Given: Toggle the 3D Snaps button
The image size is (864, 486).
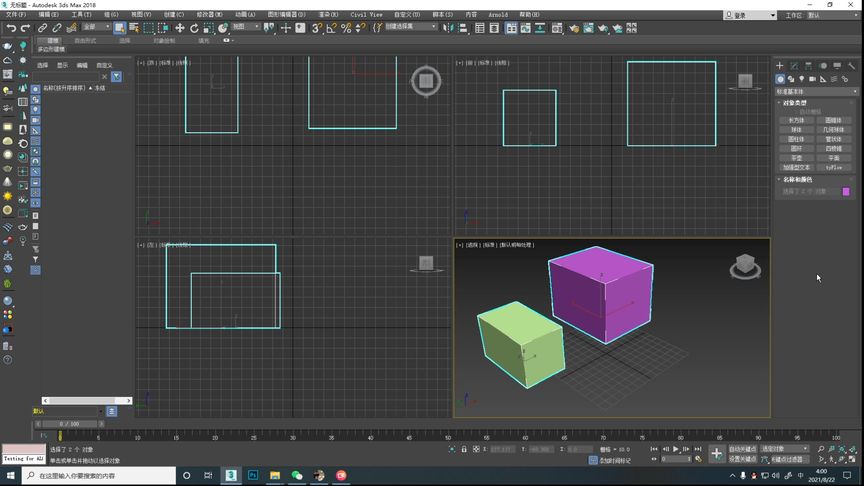Looking at the screenshot, I should tap(317, 28).
